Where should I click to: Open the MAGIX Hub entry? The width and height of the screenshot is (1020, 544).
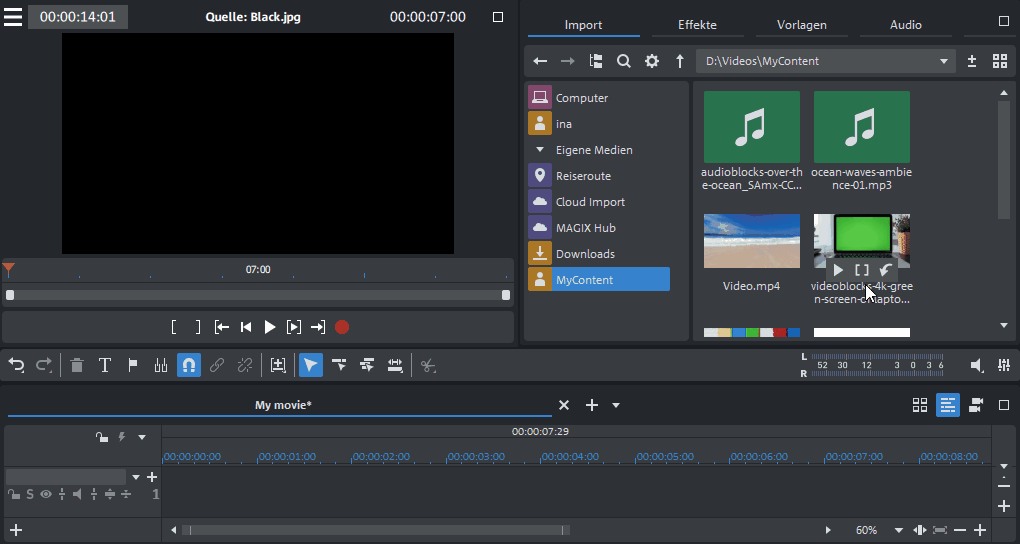pos(585,228)
